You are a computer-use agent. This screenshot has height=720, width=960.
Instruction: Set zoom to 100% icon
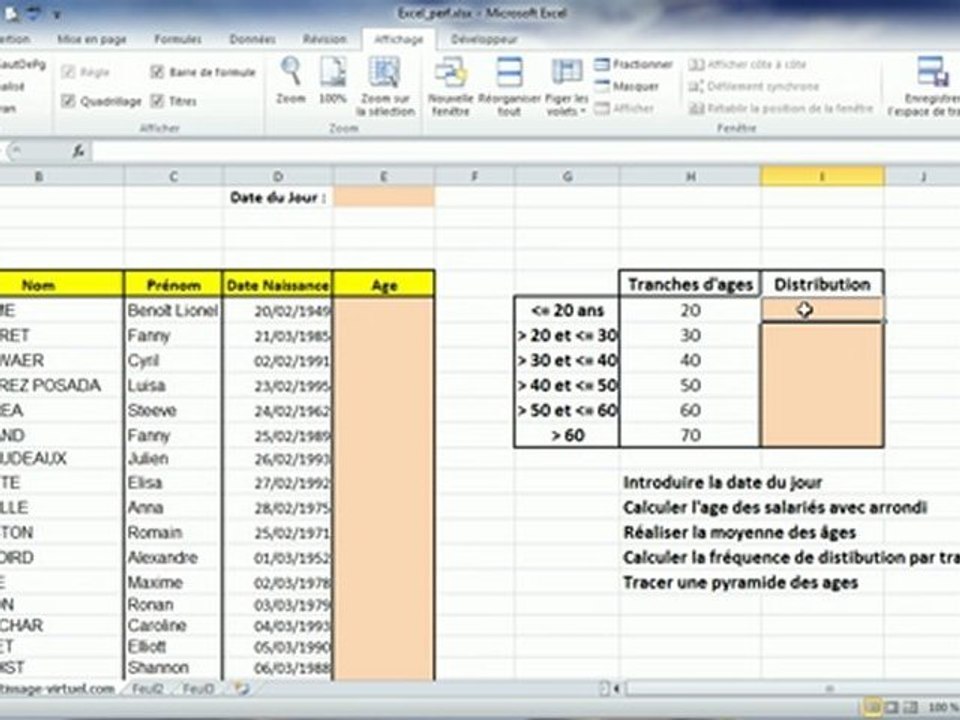(x=333, y=72)
